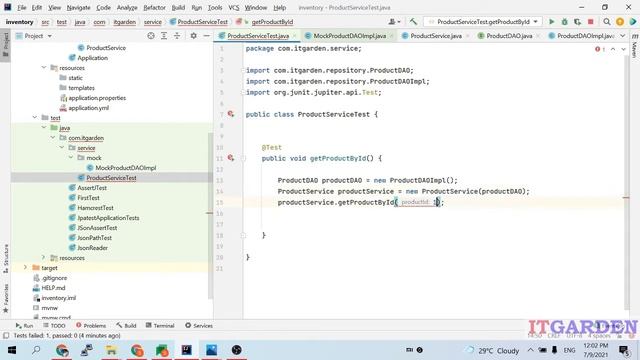Screen dimensions: 640x360
Task: Collapse the service package node
Action: pos(62,148)
